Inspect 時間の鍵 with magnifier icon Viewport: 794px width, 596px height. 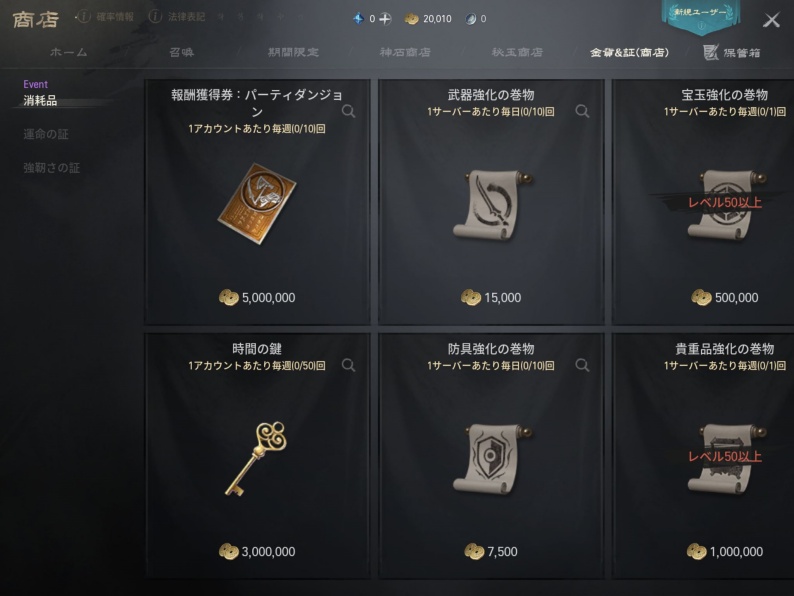tap(348, 365)
